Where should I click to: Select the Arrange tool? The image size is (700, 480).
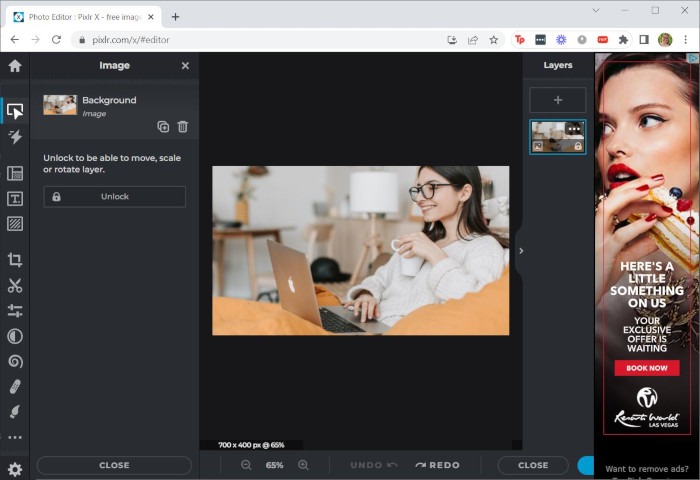[x=15, y=111]
